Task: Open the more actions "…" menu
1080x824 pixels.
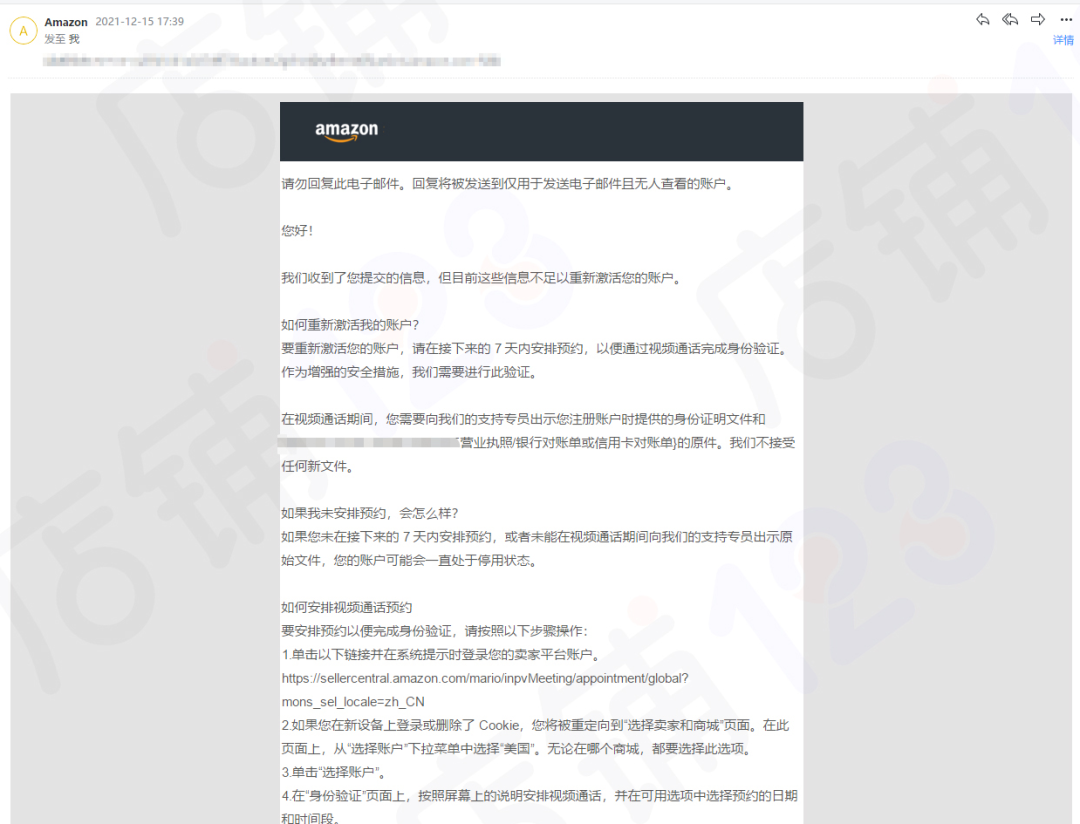Action: pyautogui.click(x=1064, y=19)
